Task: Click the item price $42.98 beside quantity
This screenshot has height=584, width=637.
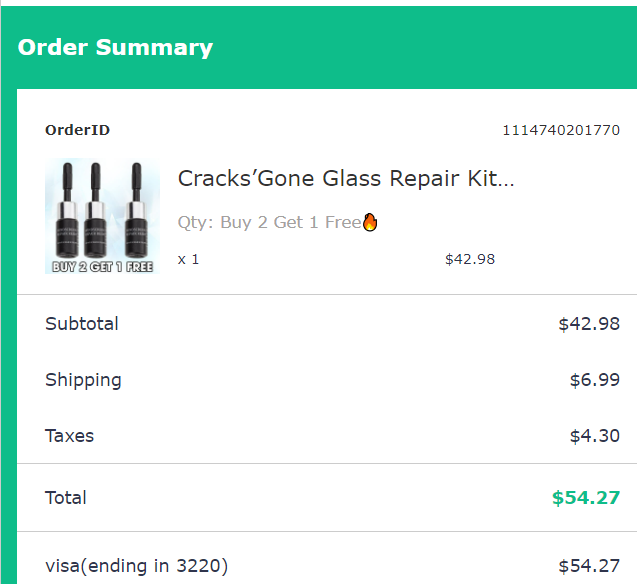Action: (x=470, y=259)
